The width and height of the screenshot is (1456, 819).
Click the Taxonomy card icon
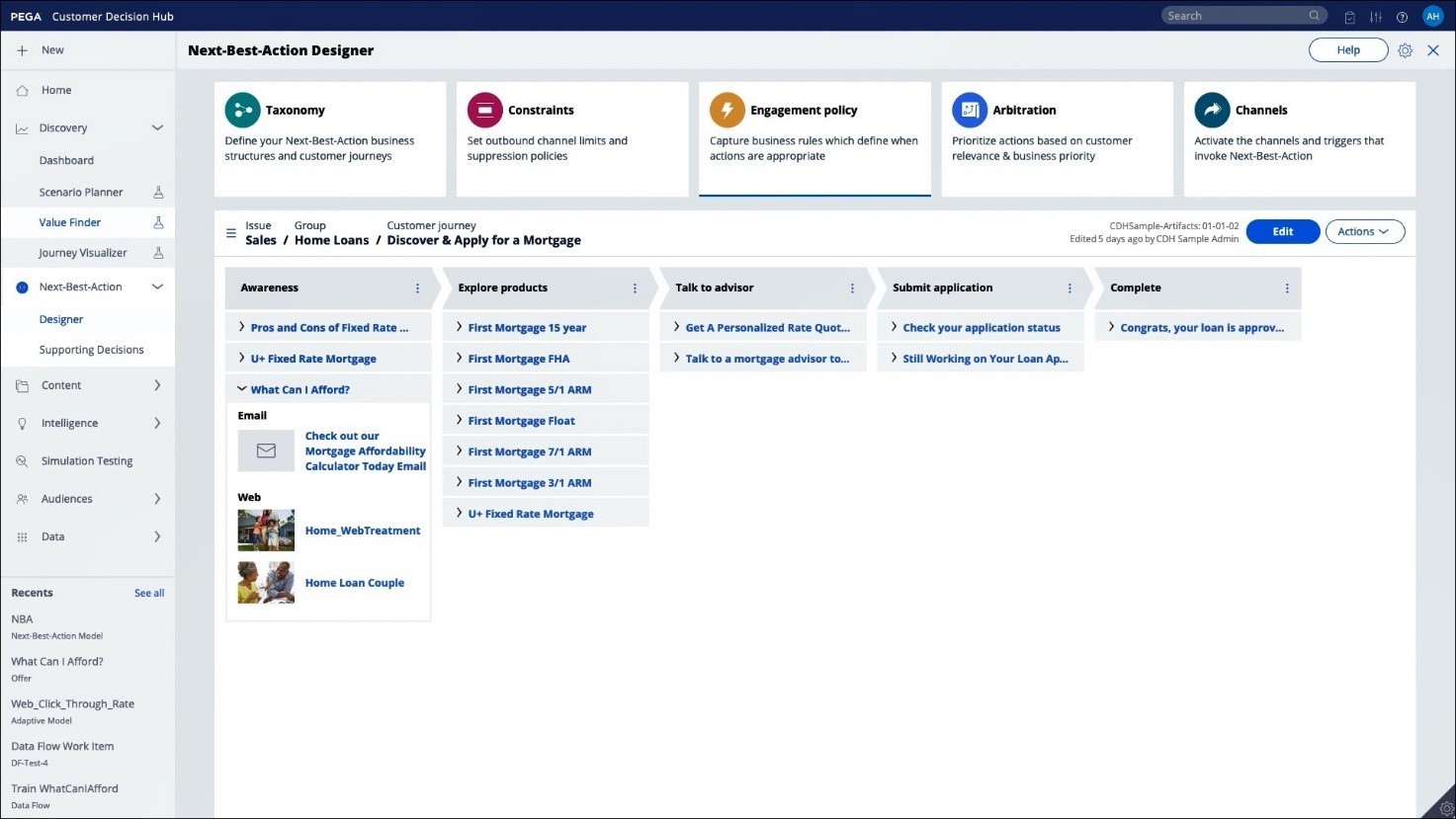click(x=242, y=111)
